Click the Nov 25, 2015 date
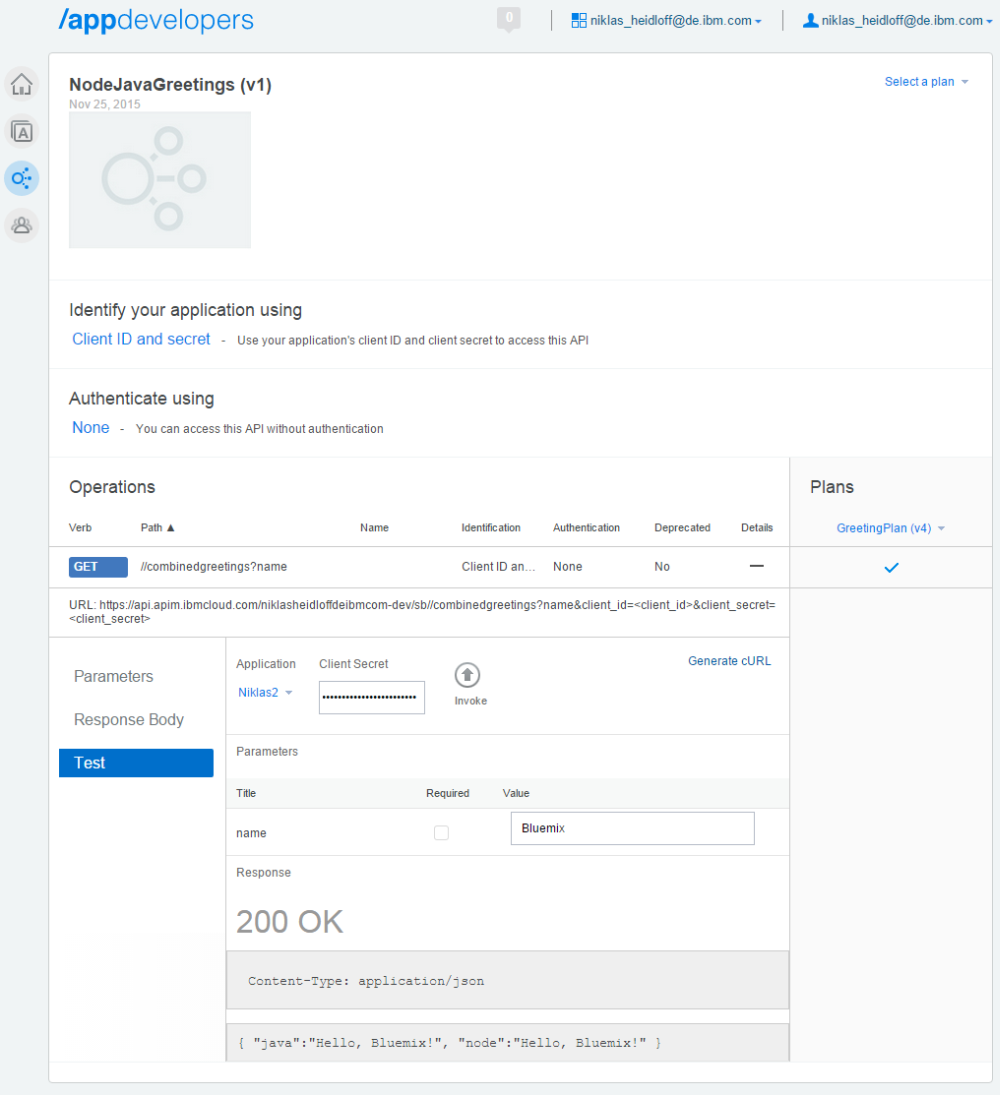Screen dimensions: 1000x1095 coord(105,104)
